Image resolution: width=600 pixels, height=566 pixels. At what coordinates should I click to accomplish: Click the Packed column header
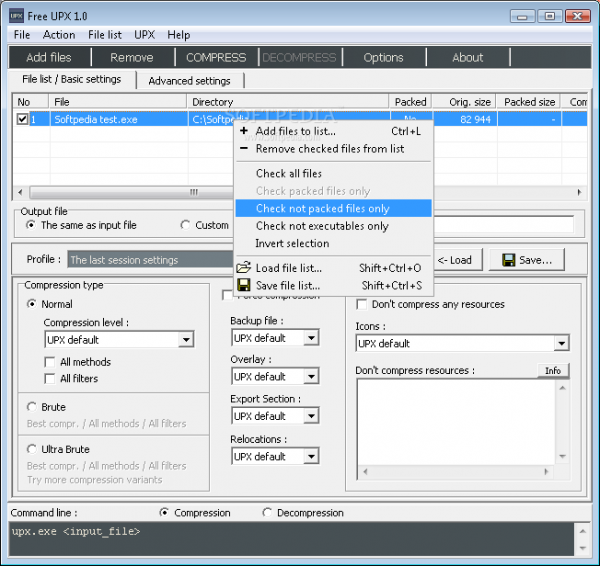(411, 102)
